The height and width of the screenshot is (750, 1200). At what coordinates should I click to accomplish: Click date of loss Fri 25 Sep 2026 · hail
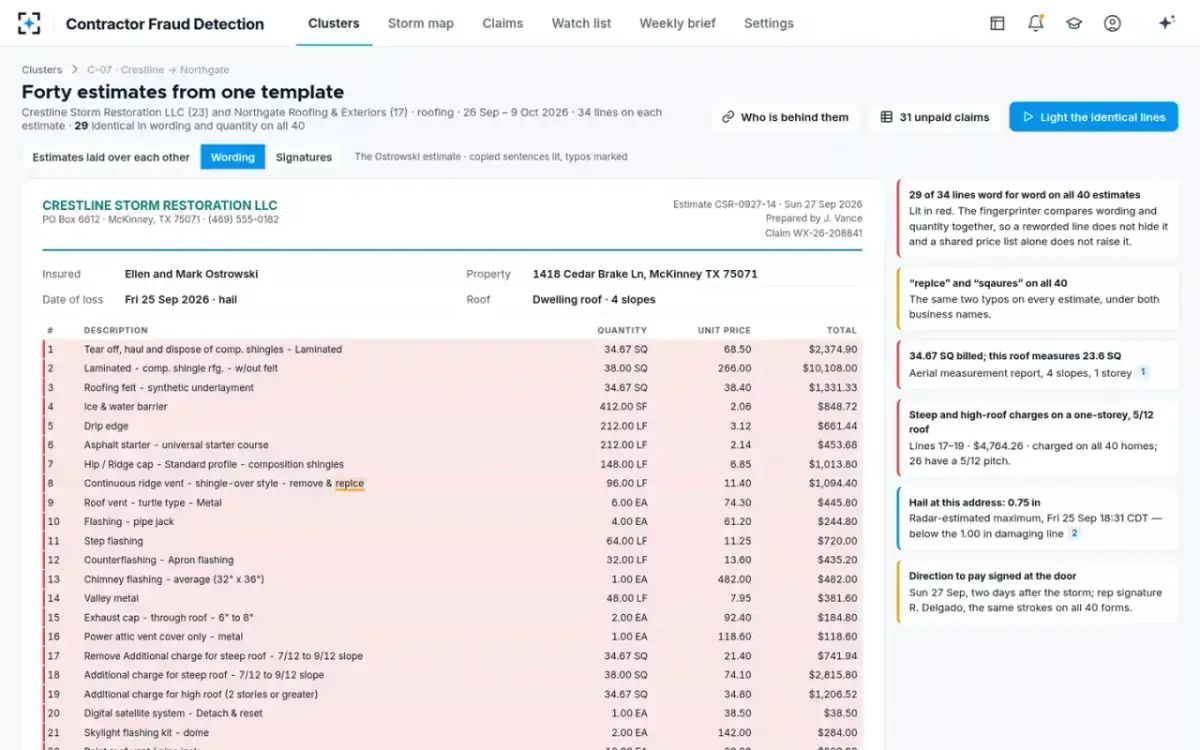coord(181,300)
